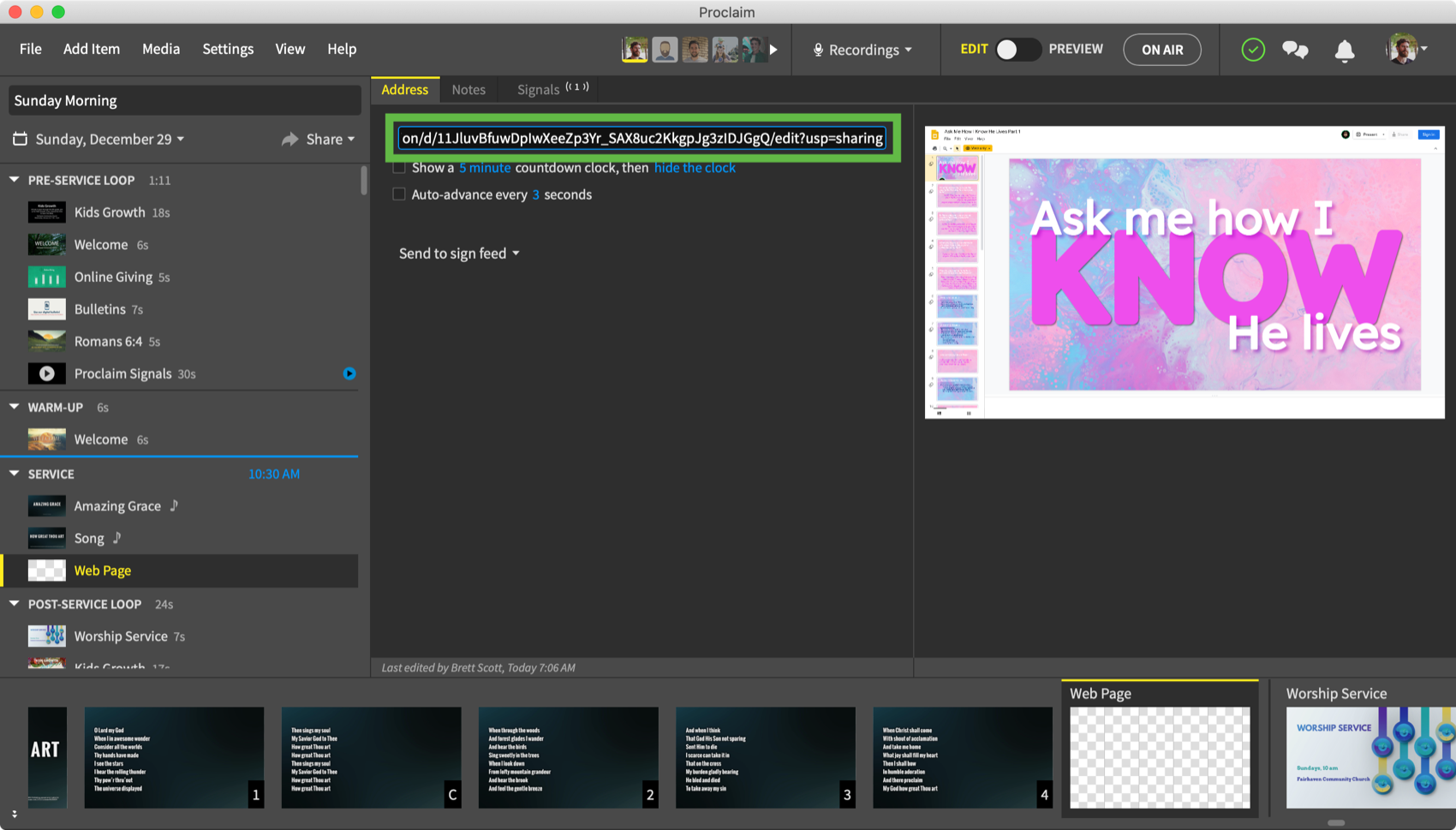Image resolution: width=1456 pixels, height=830 pixels.
Task: Click the calendar icon beside Sunday, December 29
Action: coord(20,139)
